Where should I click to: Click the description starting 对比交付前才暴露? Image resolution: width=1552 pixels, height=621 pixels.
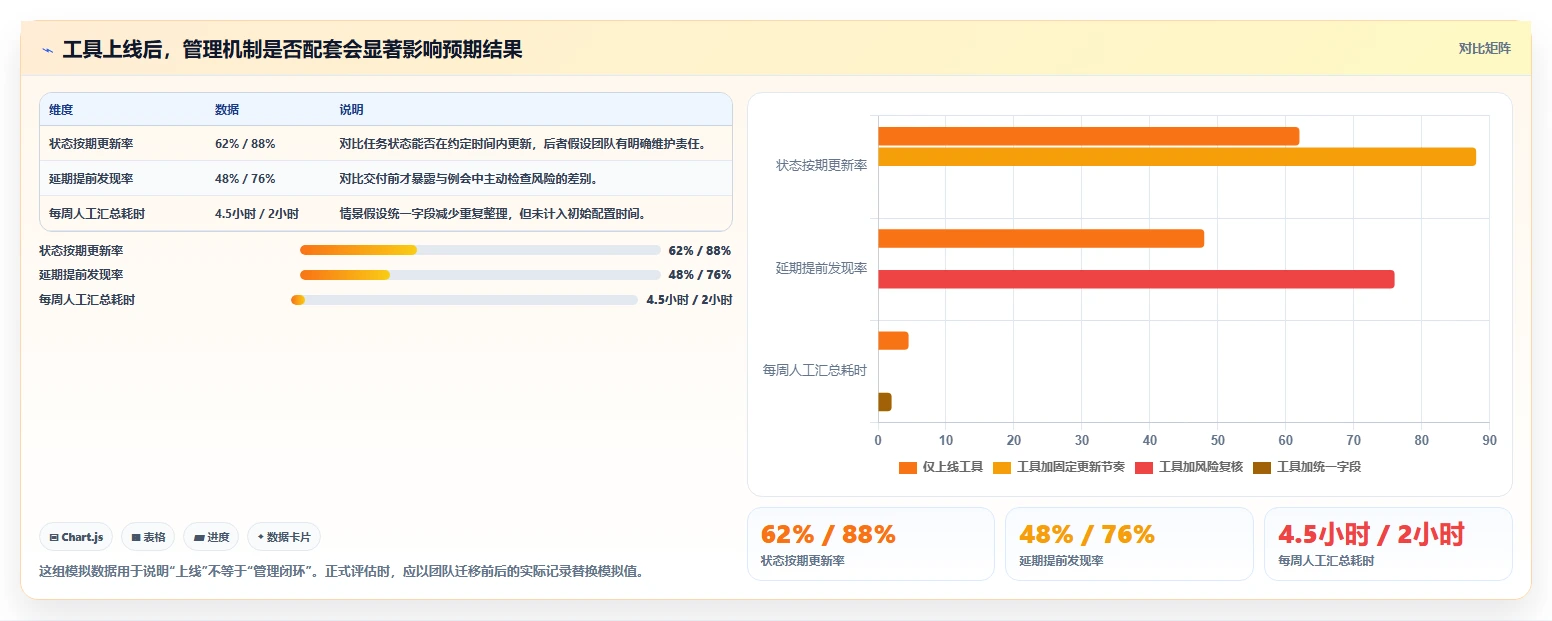(x=469, y=179)
